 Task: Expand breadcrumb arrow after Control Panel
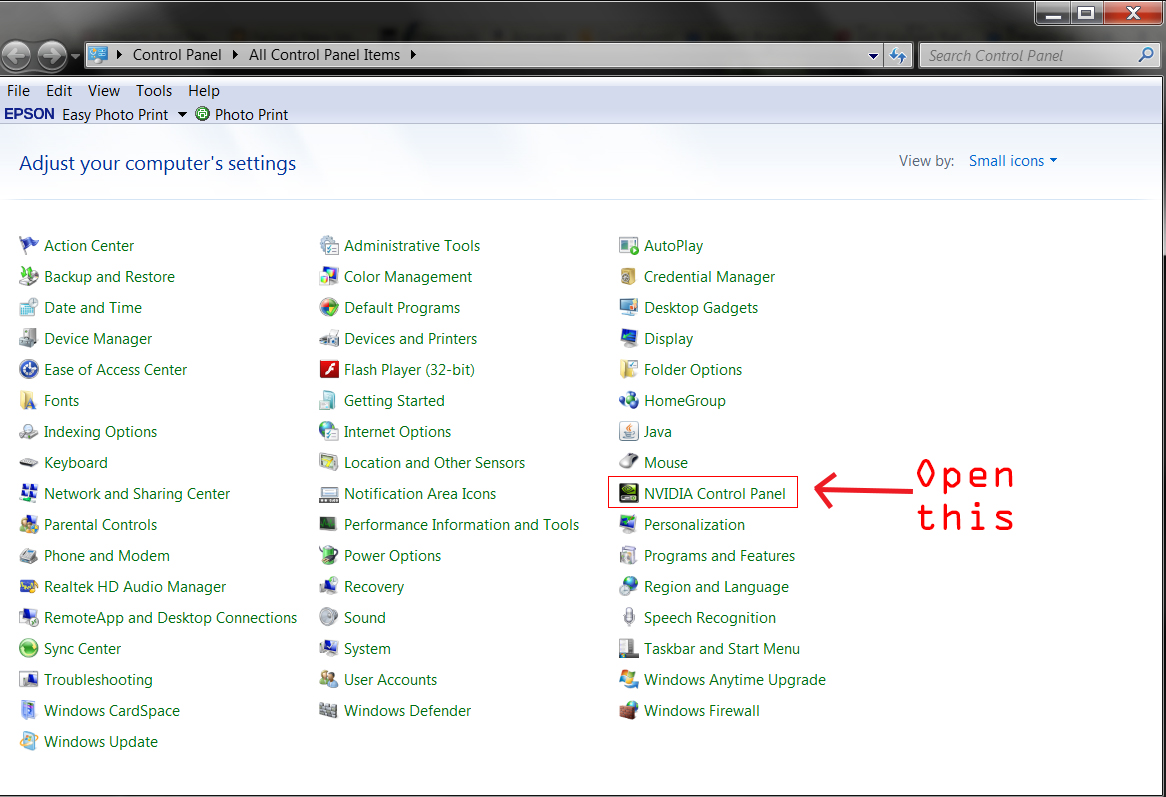click(x=235, y=55)
